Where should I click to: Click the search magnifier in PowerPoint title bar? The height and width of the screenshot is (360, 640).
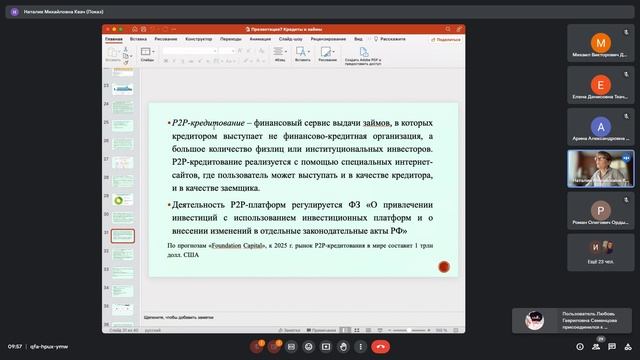pyautogui.click(x=448, y=29)
